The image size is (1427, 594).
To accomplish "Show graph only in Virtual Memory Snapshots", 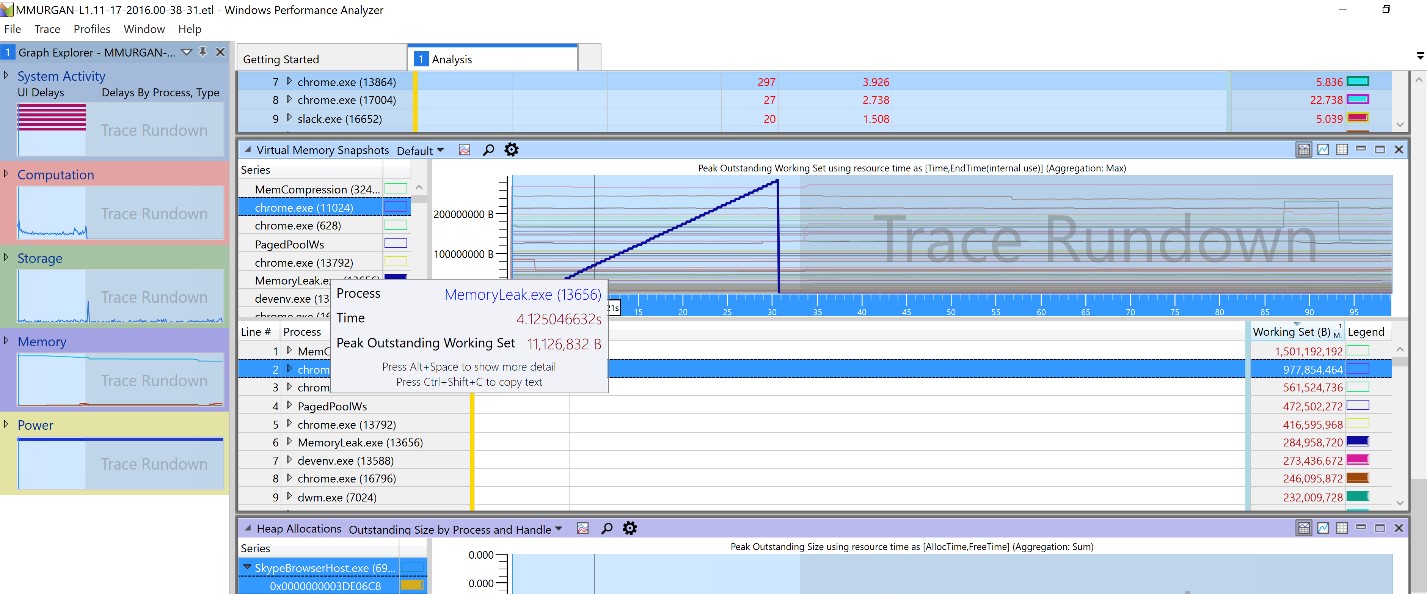I will click(1323, 150).
